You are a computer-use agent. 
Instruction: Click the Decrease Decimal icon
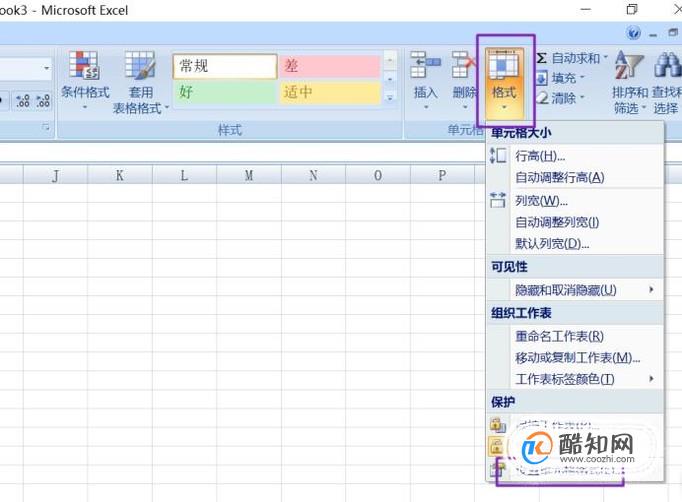(x=43, y=101)
